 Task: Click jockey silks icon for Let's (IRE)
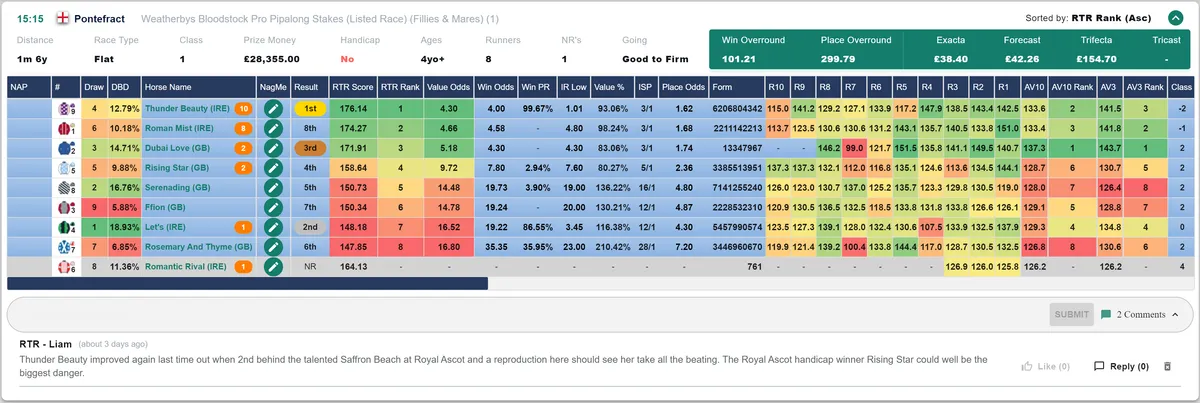(x=66, y=228)
